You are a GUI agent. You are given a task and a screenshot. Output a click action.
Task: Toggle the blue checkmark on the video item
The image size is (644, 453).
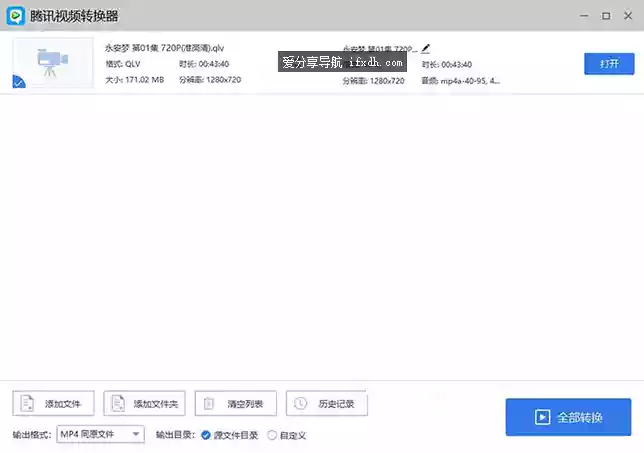click(18, 82)
